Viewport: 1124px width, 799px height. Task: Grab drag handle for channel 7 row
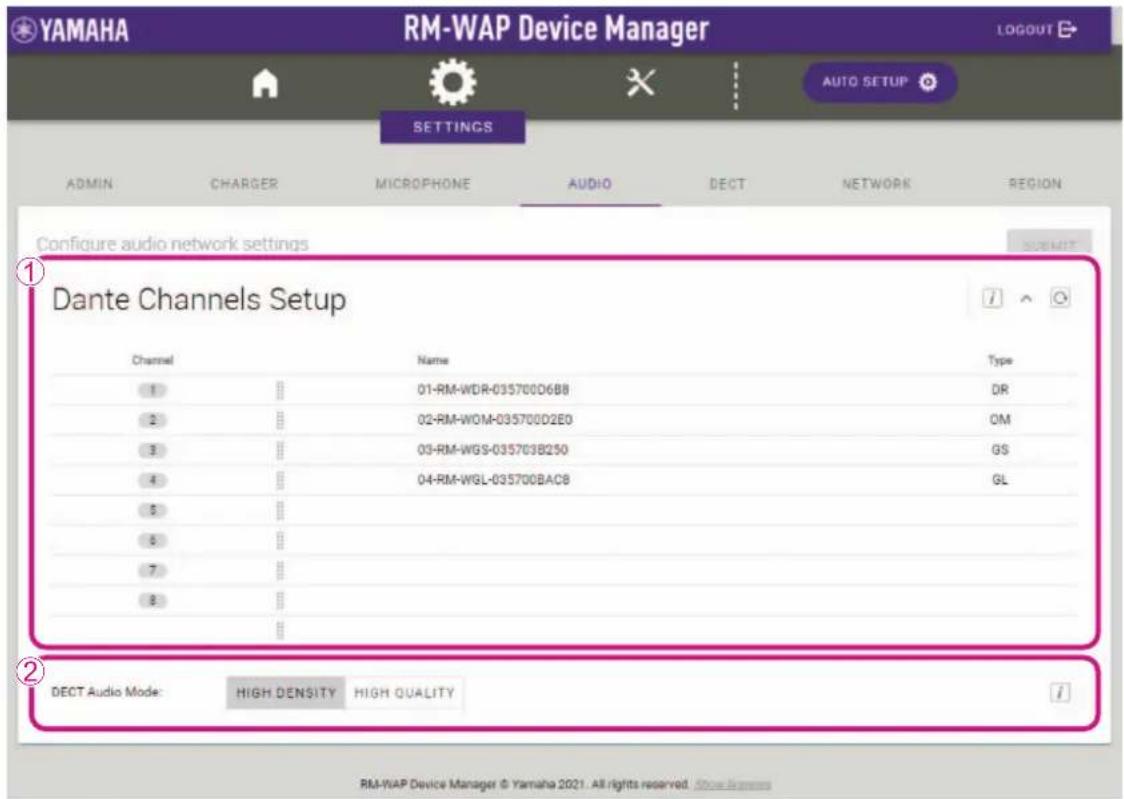(x=280, y=570)
